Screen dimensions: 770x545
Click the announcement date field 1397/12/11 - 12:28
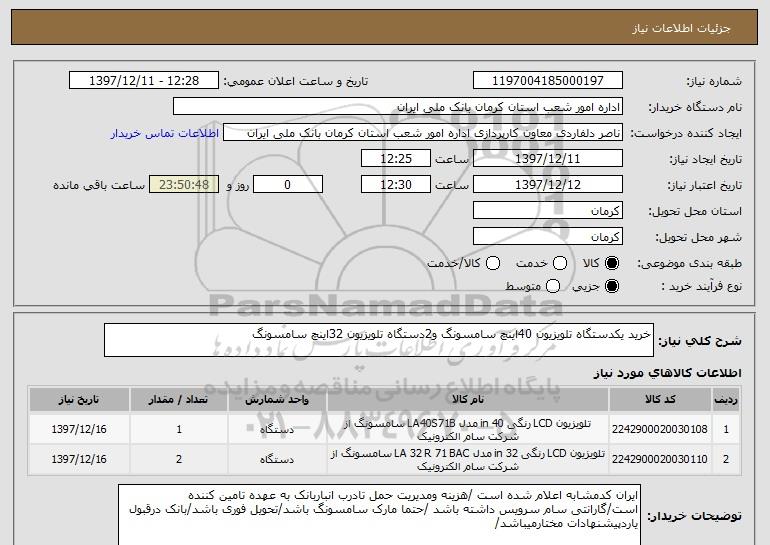[144, 81]
